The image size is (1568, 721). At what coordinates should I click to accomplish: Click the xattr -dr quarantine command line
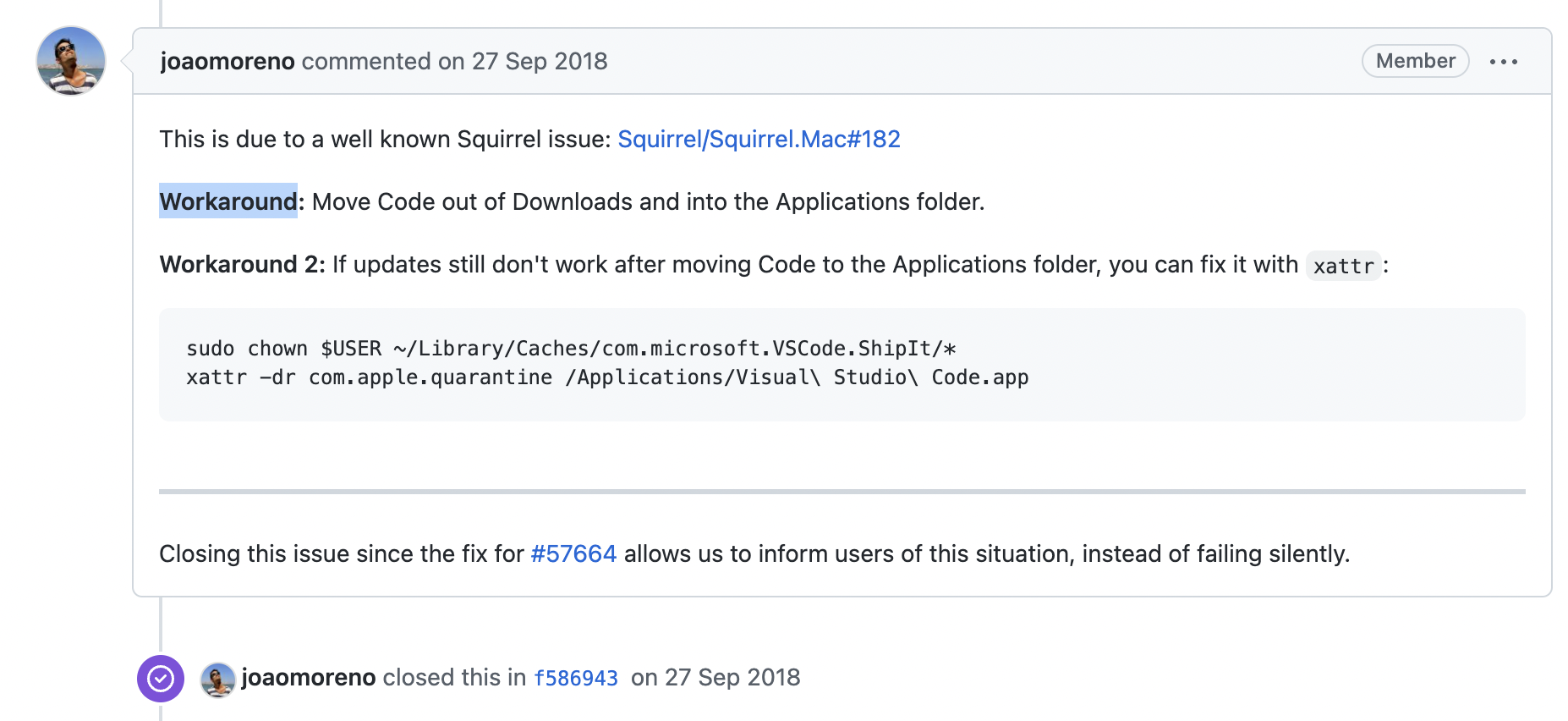pos(607,377)
